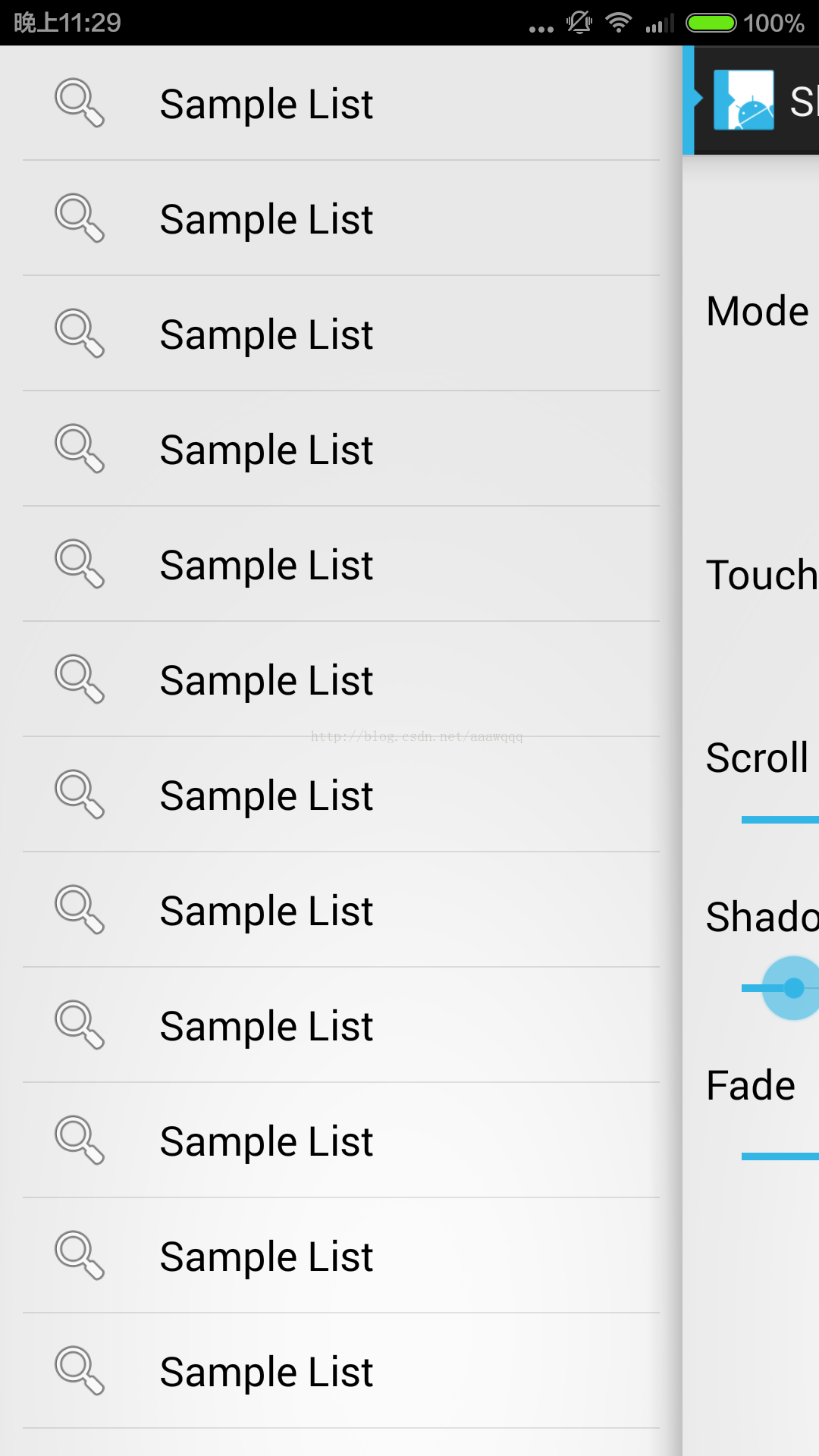Tap the magnifier icon in fifth Sample List row
The width and height of the screenshot is (819, 1456).
80,564
